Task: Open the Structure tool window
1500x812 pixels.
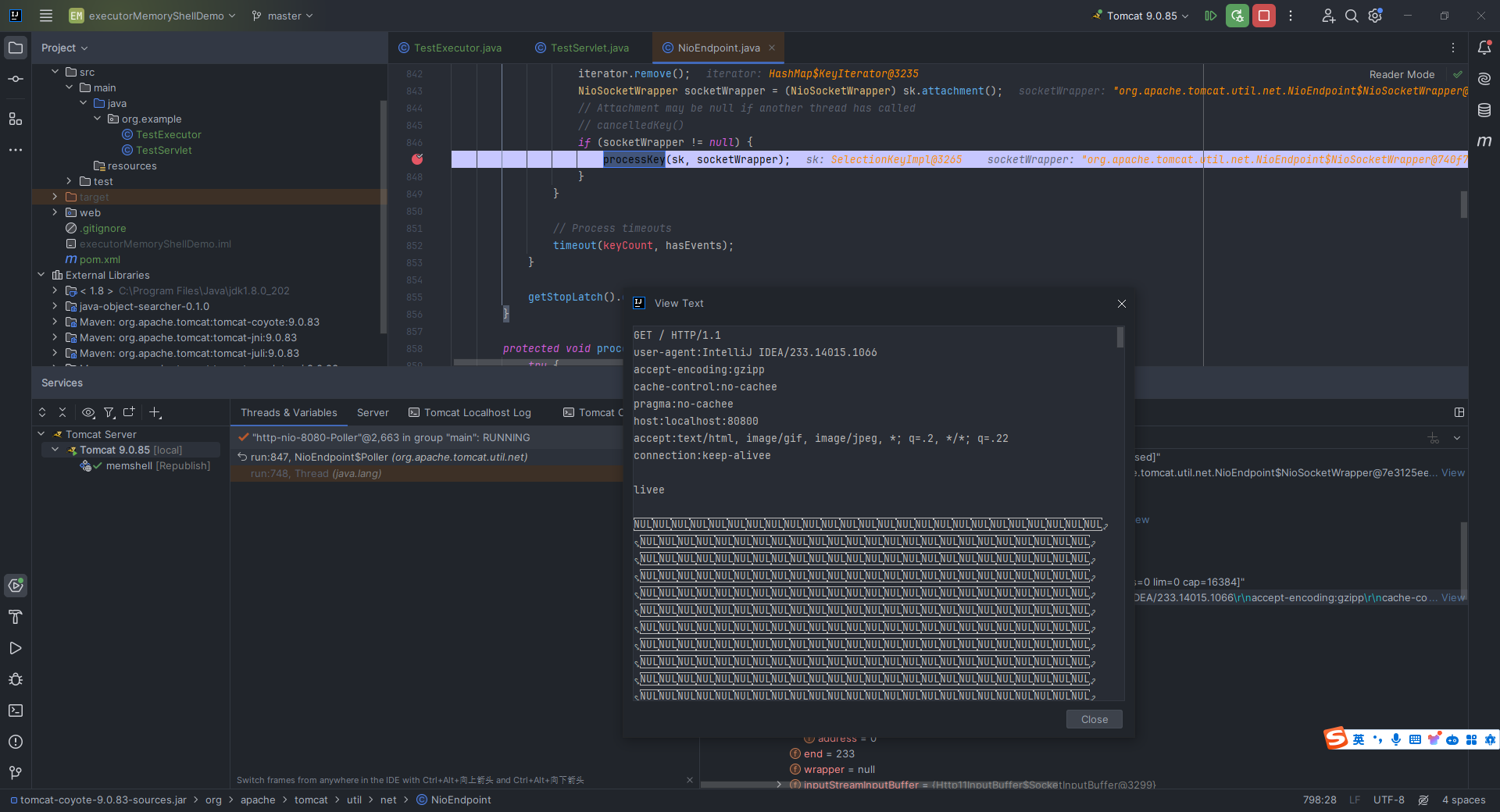Action: 16,119
